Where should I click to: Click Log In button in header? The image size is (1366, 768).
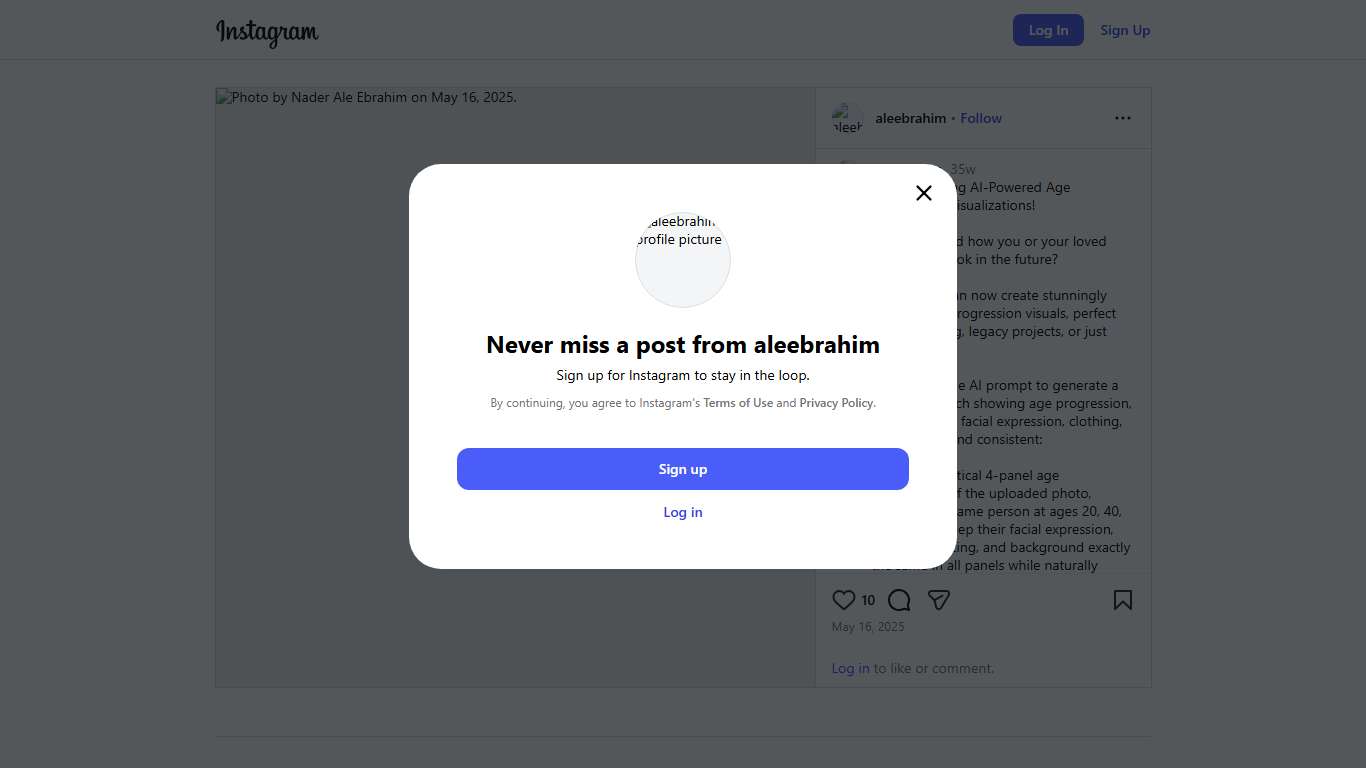(x=1048, y=30)
